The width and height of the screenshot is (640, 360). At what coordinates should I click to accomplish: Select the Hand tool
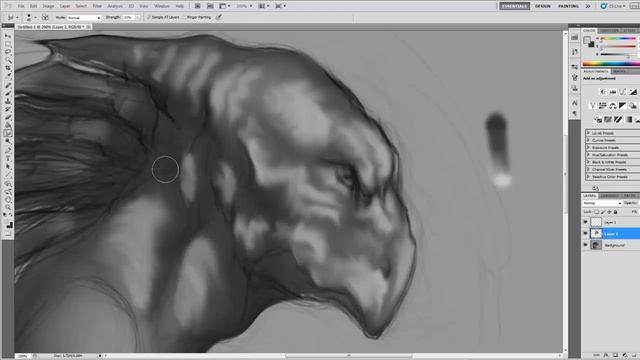pos(8,199)
